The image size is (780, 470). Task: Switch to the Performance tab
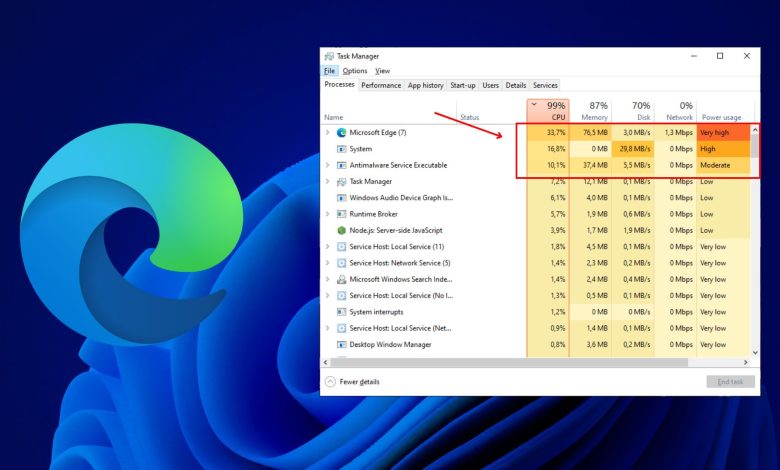tap(381, 86)
